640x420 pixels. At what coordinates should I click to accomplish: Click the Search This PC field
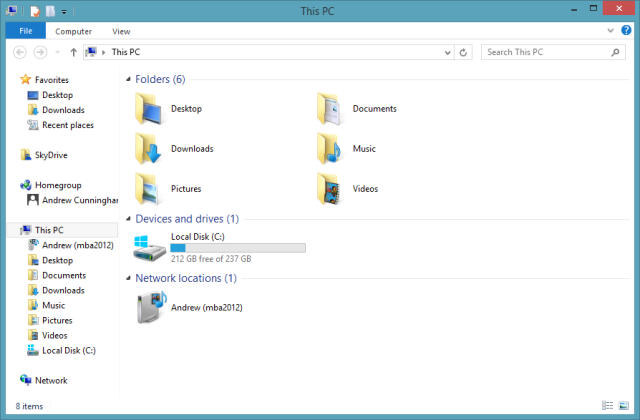pyautogui.click(x=553, y=52)
